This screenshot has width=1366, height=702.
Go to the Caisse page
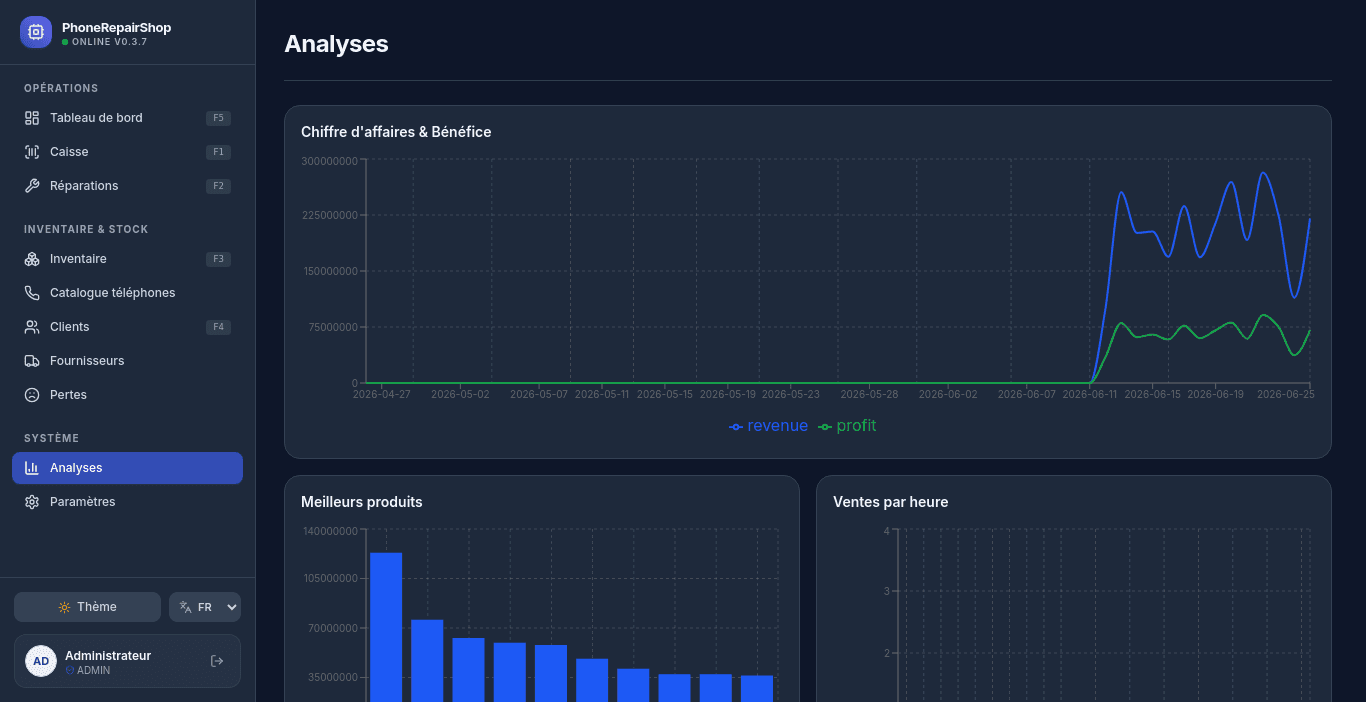pyautogui.click(x=127, y=152)
